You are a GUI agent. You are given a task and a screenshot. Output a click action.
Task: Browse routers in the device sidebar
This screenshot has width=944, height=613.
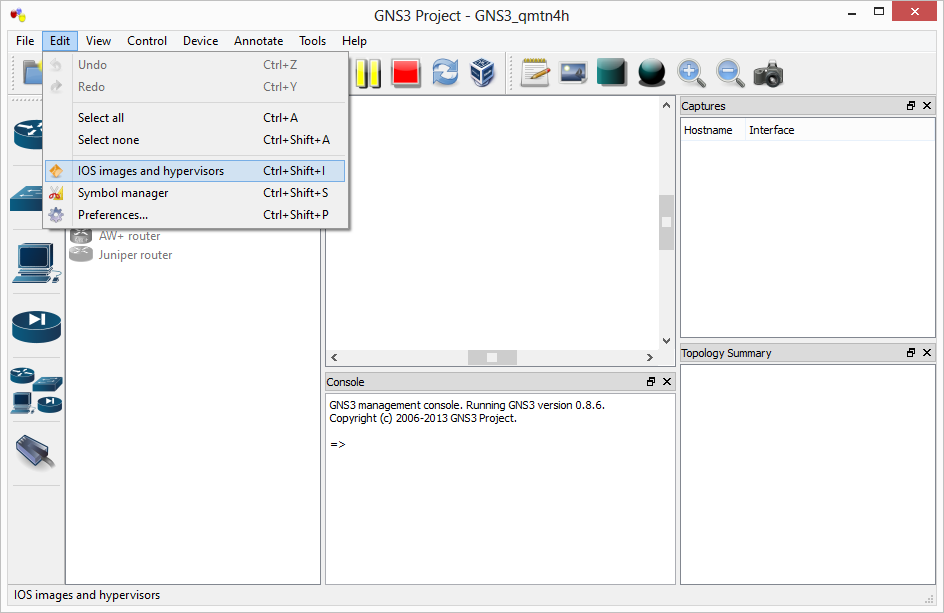click(28, 134)
